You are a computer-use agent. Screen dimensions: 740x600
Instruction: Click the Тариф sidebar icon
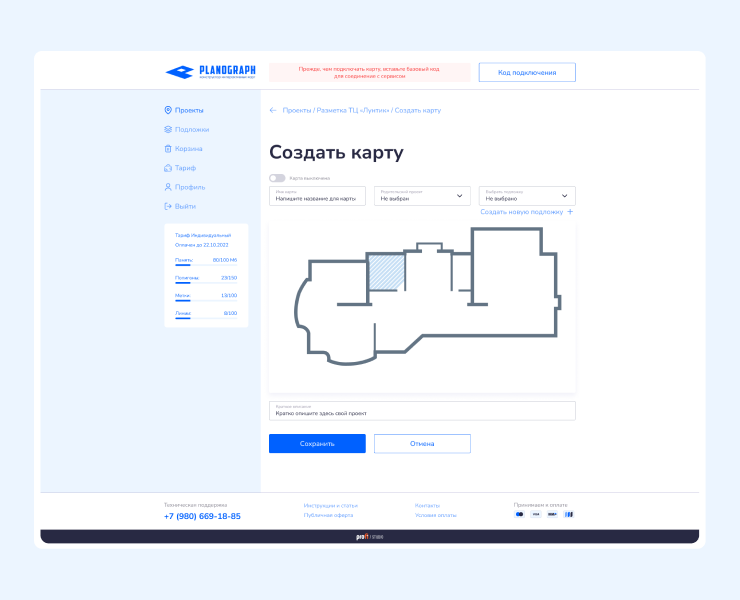tap(168, 168)
